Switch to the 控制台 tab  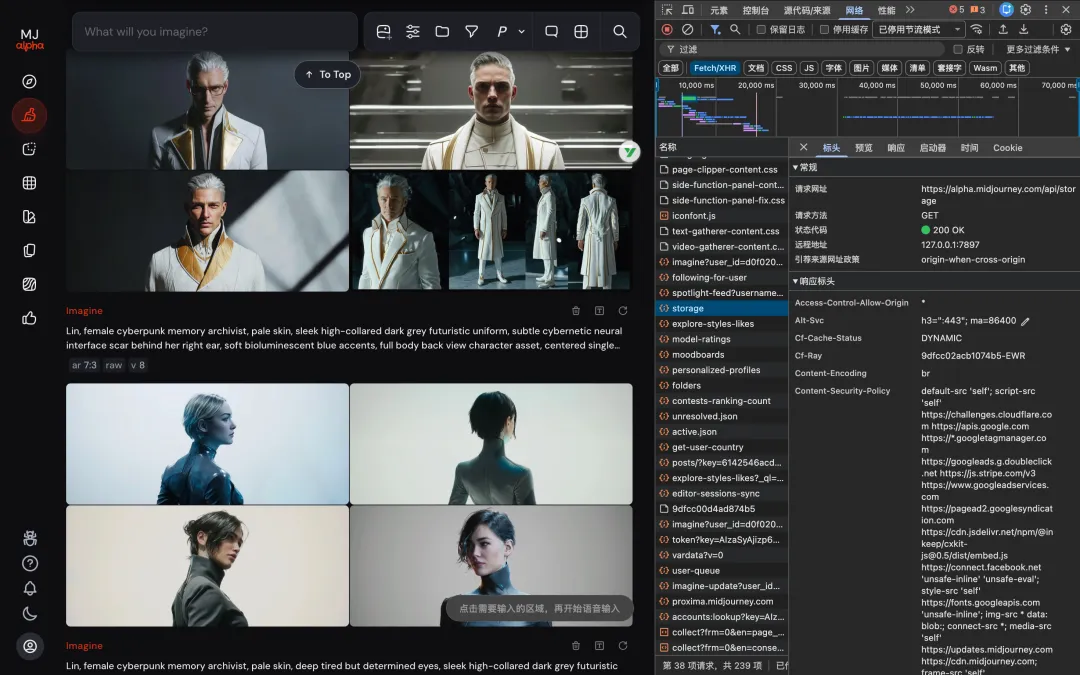tap(756, 10)
